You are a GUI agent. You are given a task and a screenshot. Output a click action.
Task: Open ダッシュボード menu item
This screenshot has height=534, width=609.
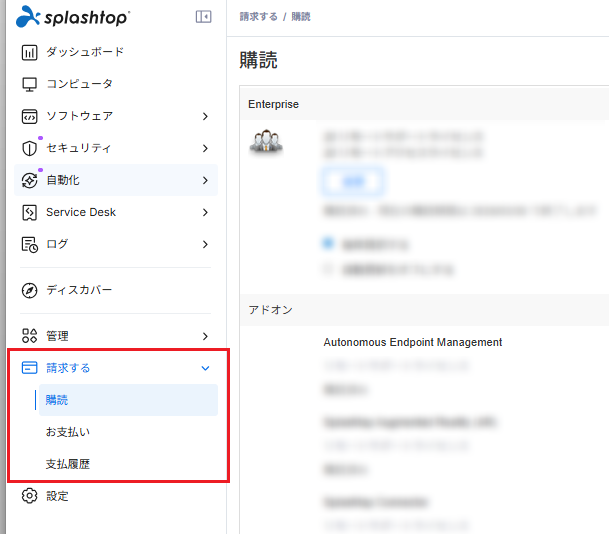pyautogui.click(x=116, y=52)
